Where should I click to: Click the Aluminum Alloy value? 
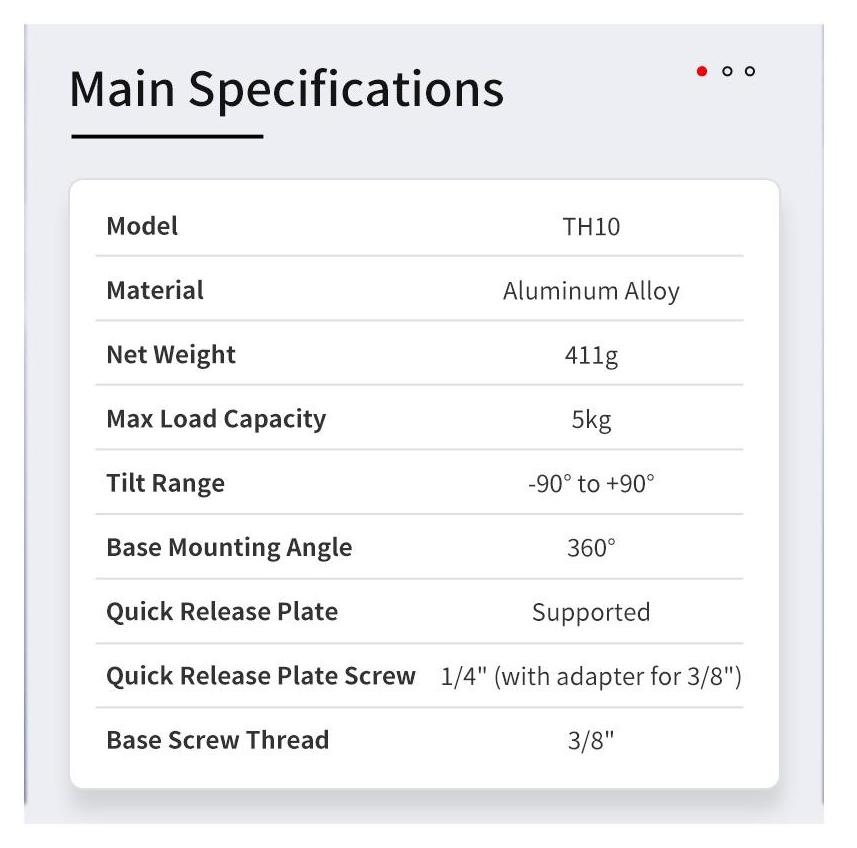pos(591,292)
